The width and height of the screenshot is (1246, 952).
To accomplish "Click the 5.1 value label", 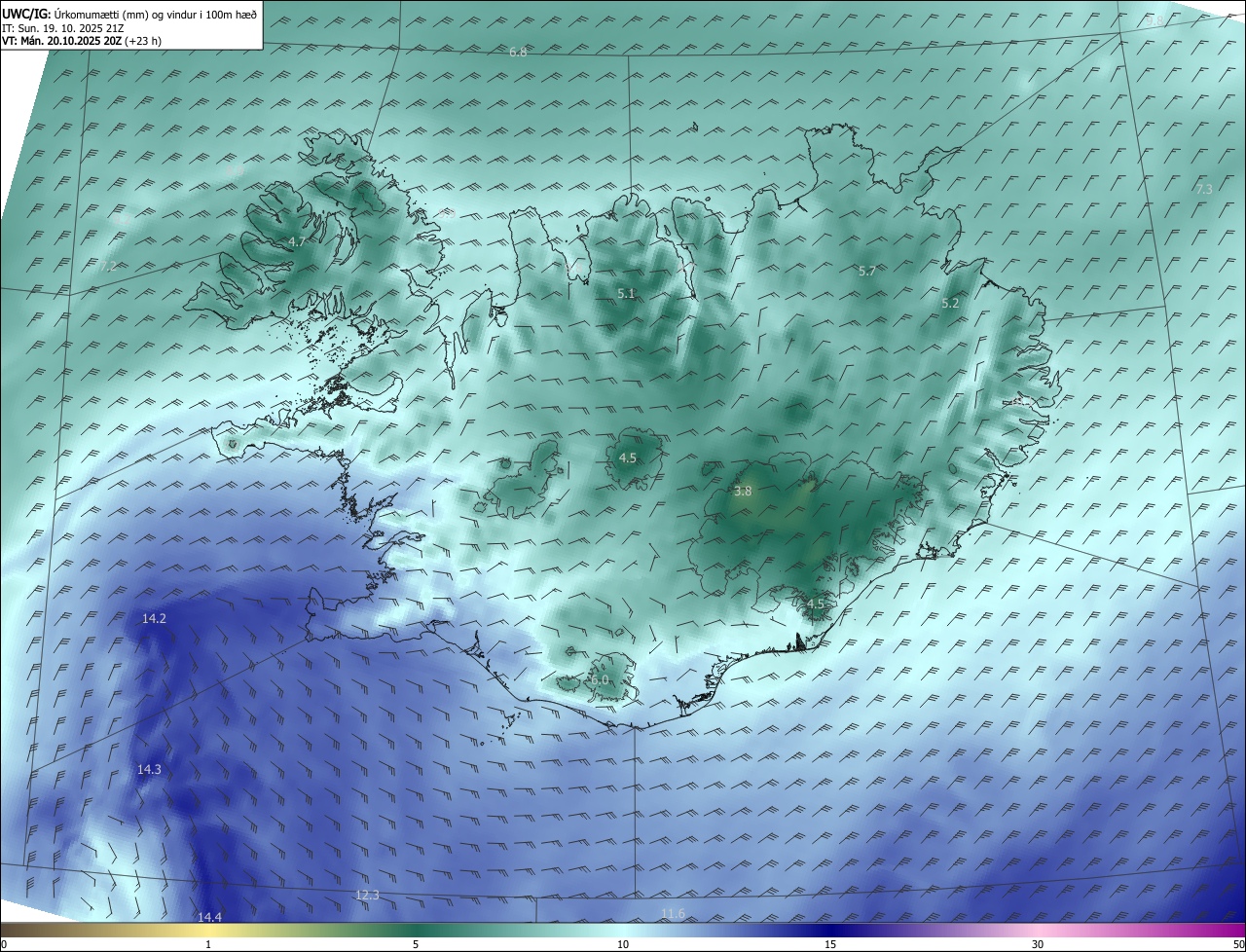I will coord(626,293).
